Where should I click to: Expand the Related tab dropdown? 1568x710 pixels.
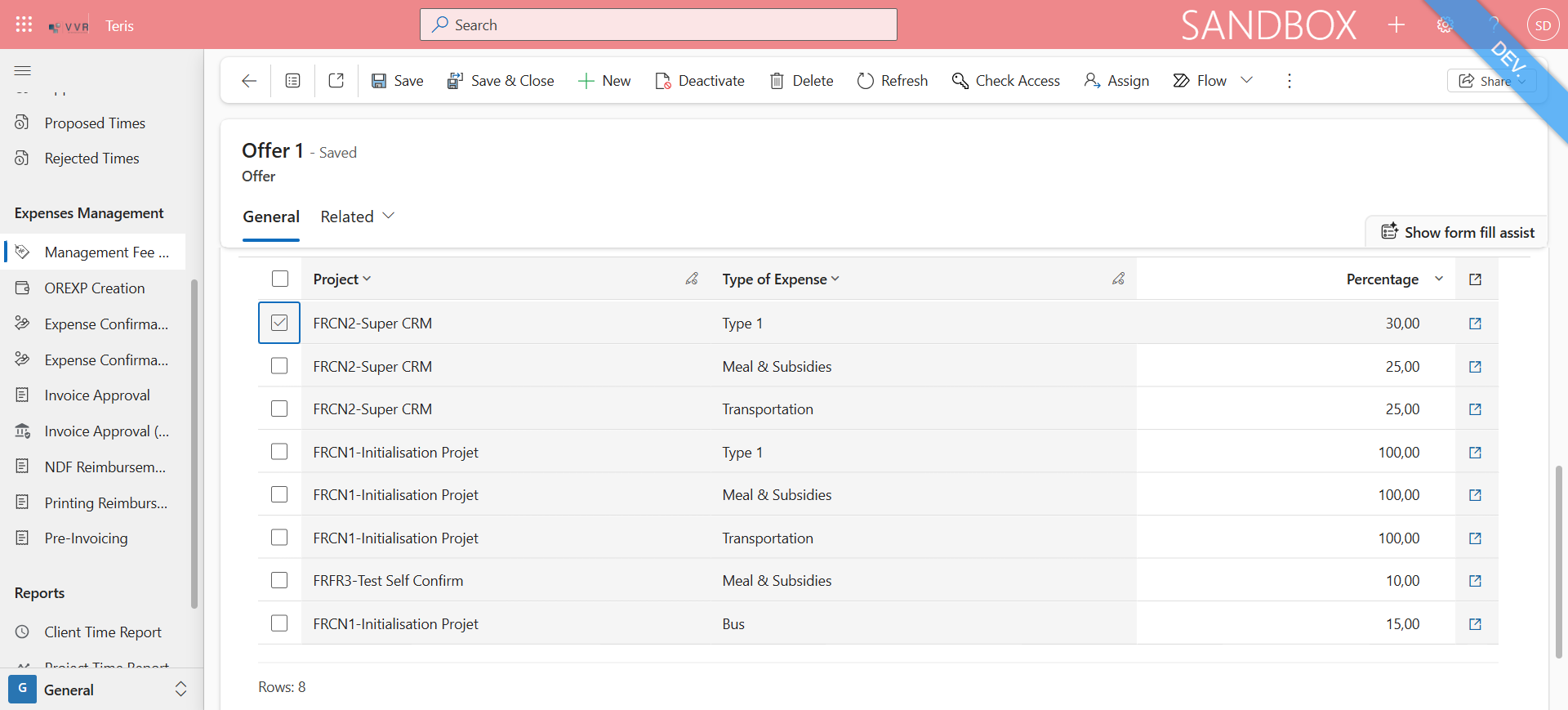click(358, 217)
